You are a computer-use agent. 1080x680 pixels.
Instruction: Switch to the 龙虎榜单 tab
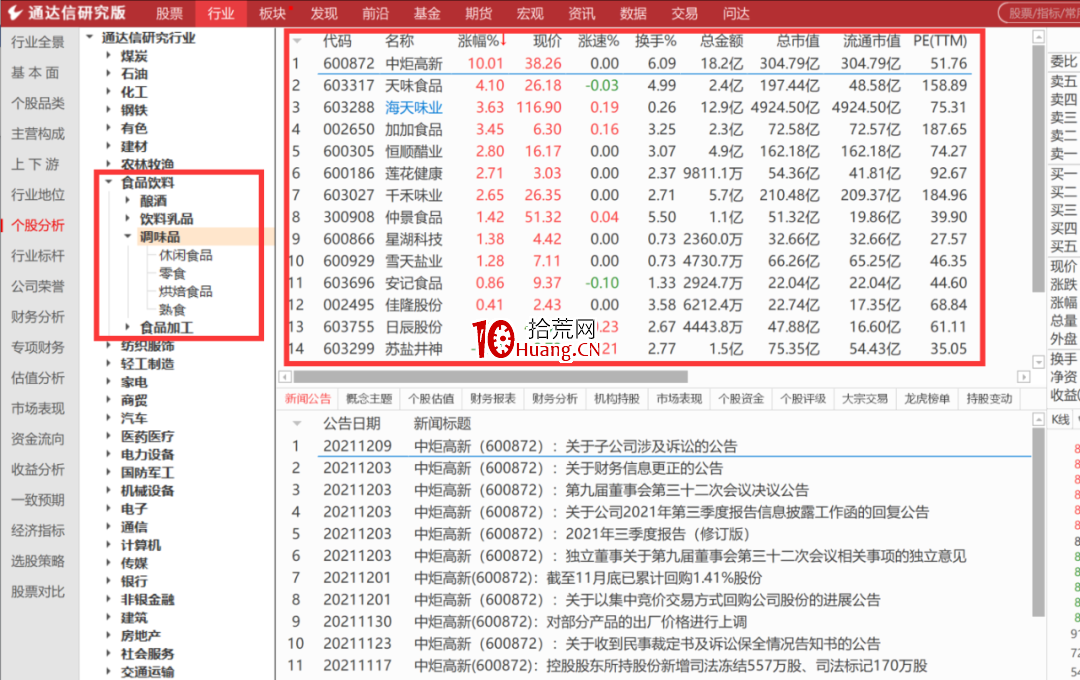pyautogui.click(x=927, y=398)
